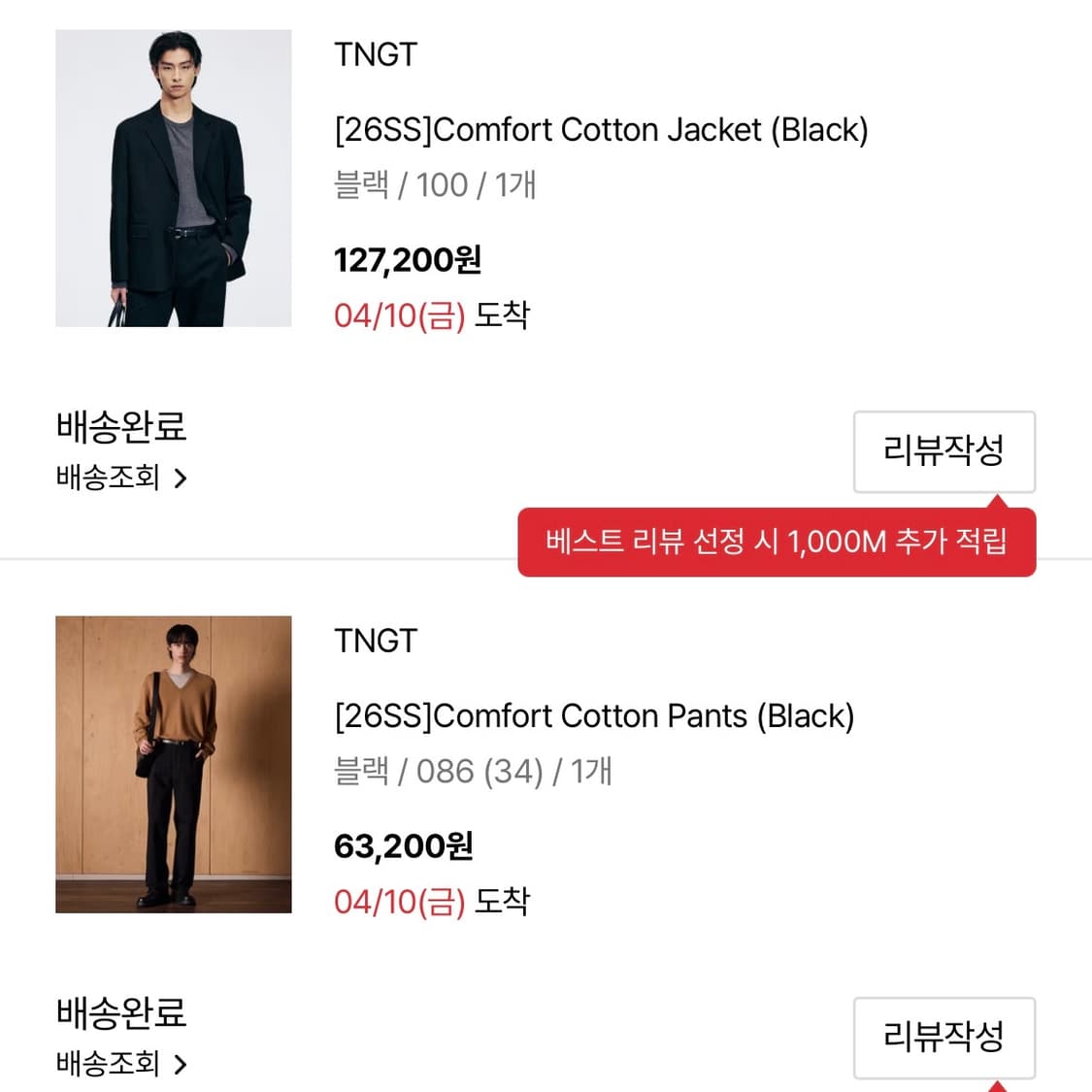This screenshot has width=1092, height=1092.
Task: Click the 베스트 리뷰 1,000M bonus tooltip badge
Action: pyautogui.click(x=774, y=542)
